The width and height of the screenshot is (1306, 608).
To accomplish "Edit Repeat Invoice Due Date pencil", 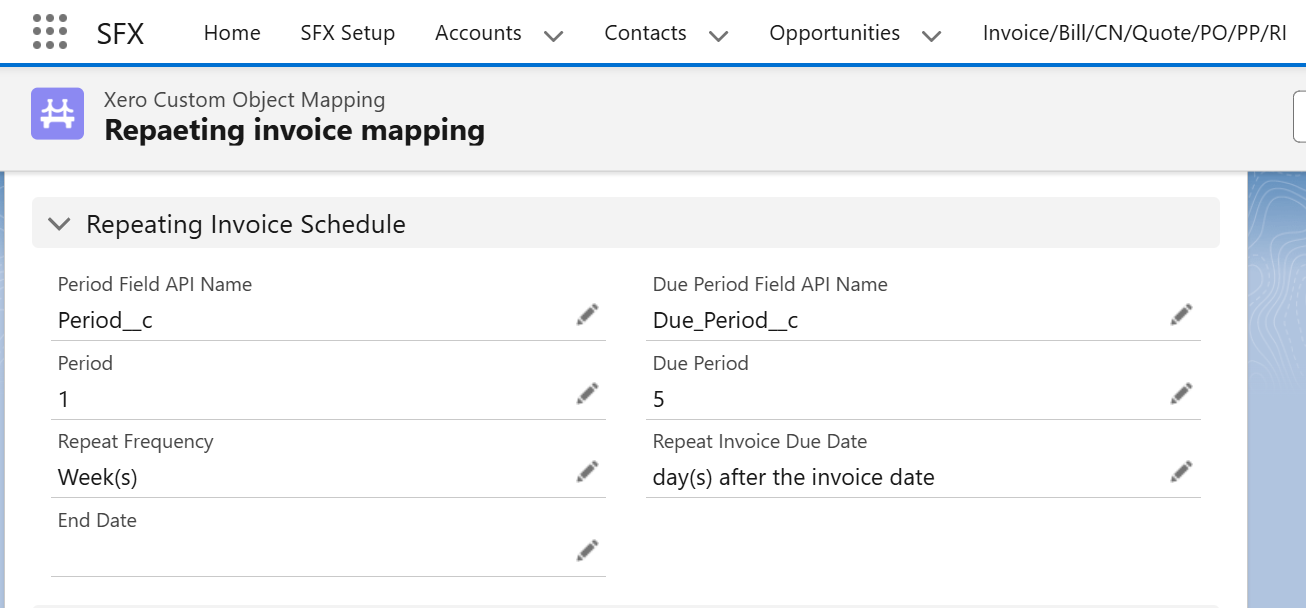I will (1181, 472).
